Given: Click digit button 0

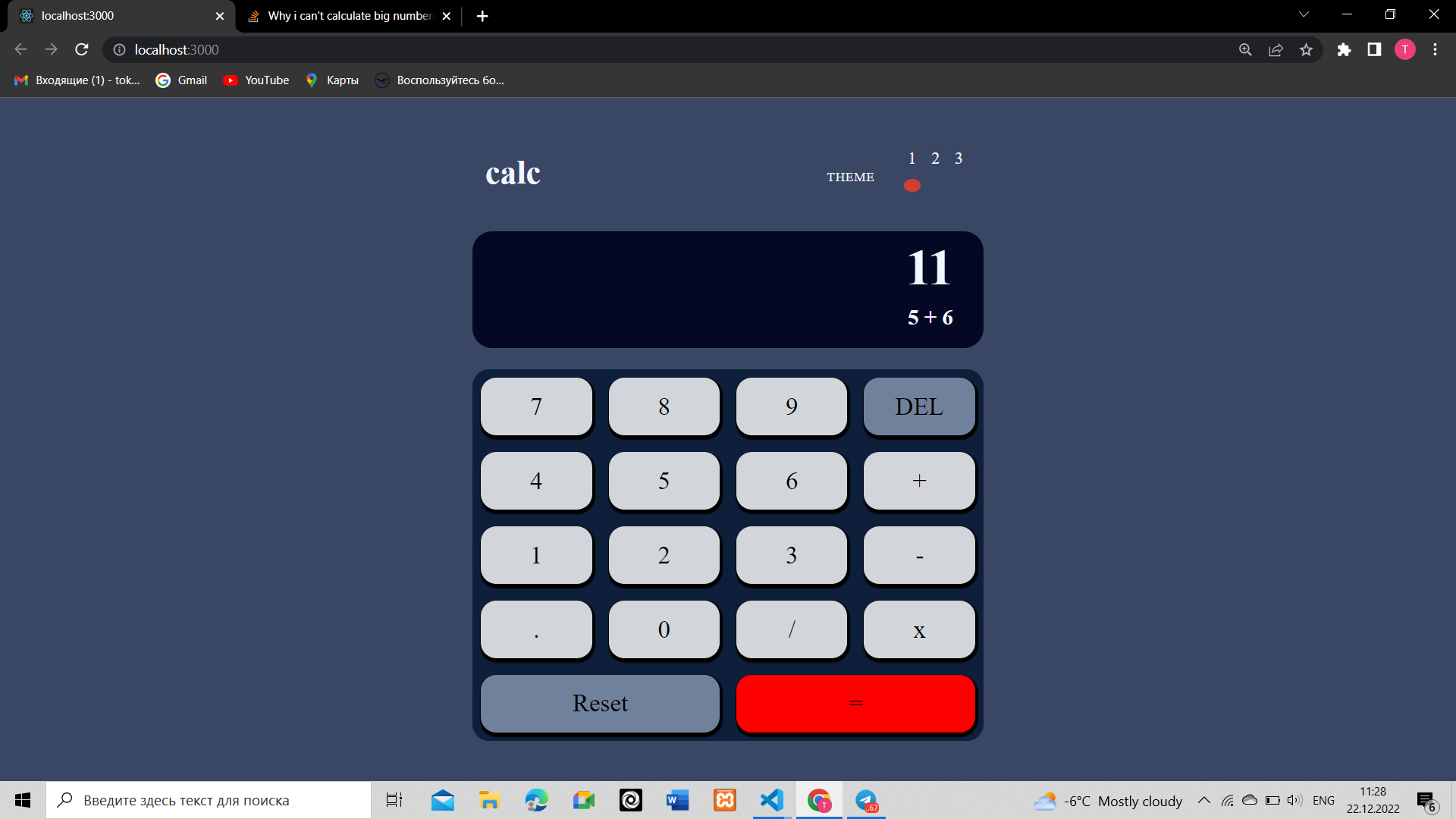Looking at the screenshot, I should 663,629.
